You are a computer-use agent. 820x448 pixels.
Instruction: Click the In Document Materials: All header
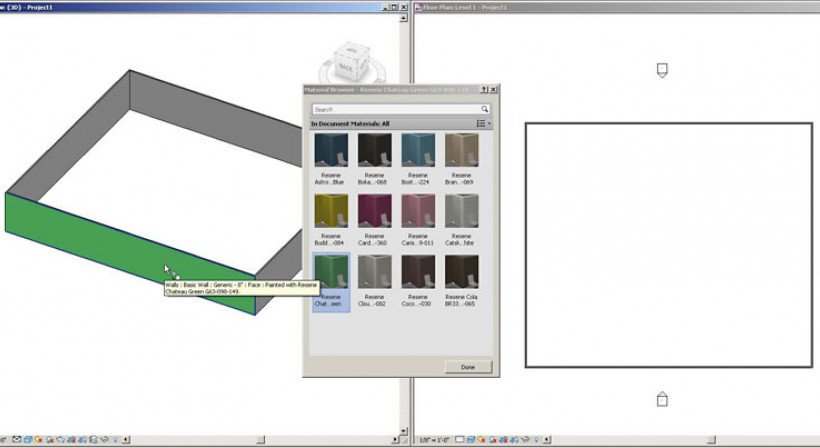[x=350, y=124]
